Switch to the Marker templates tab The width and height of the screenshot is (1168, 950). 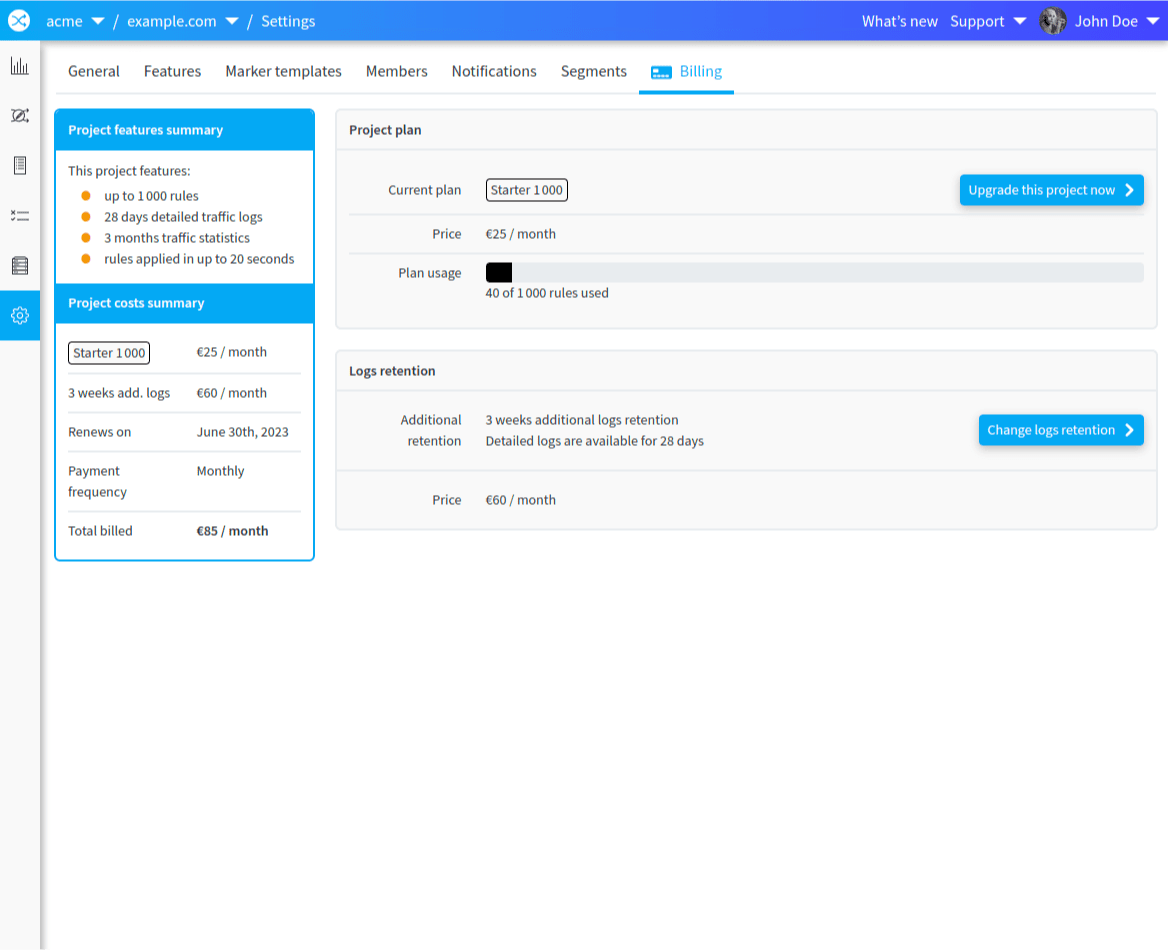click(283, 72)
